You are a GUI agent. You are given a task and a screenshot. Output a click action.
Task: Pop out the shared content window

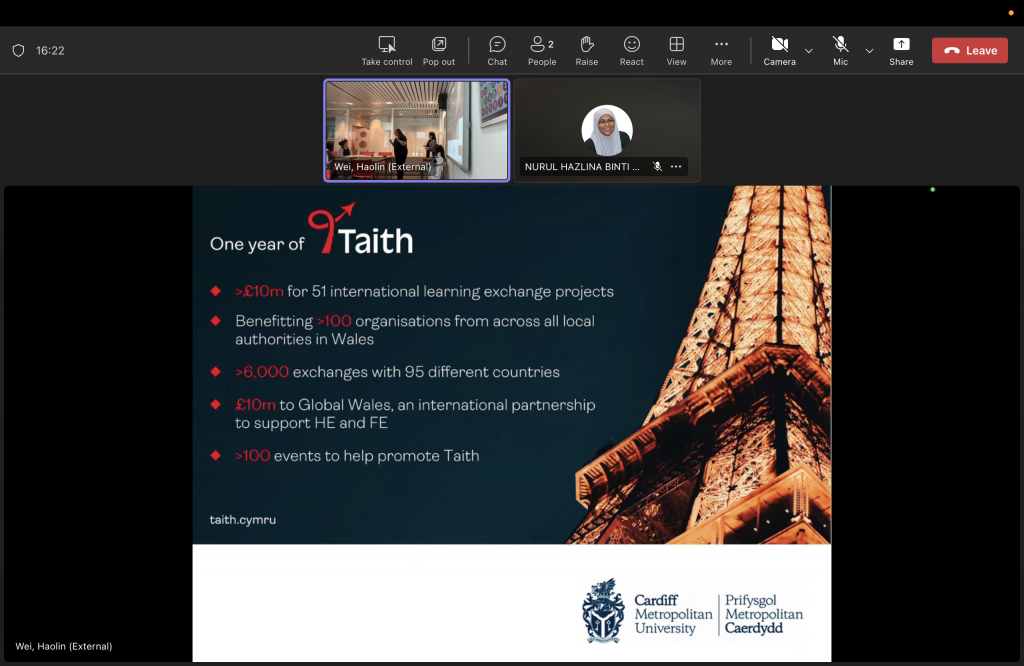click(439, 51)
